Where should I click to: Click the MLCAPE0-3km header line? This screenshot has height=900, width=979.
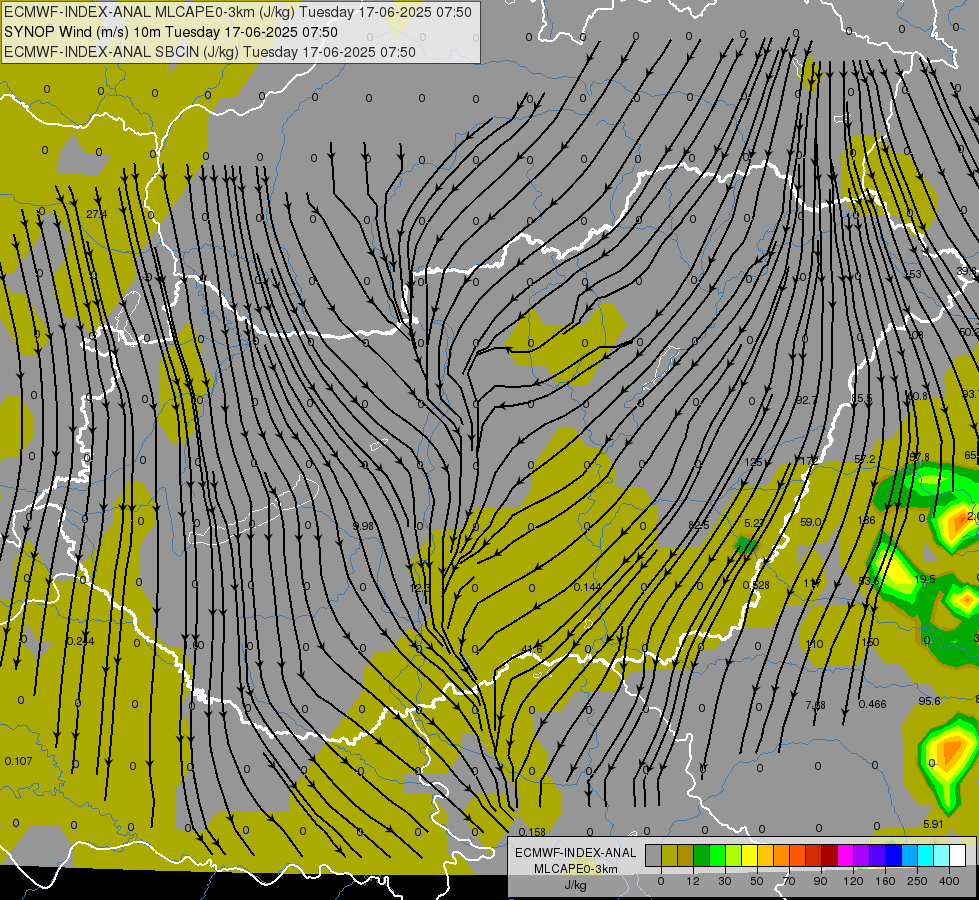pos(238,12)
